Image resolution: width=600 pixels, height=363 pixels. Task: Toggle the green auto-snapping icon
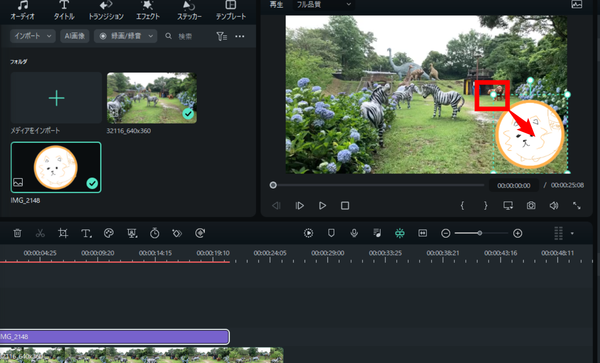pos(400,233)
